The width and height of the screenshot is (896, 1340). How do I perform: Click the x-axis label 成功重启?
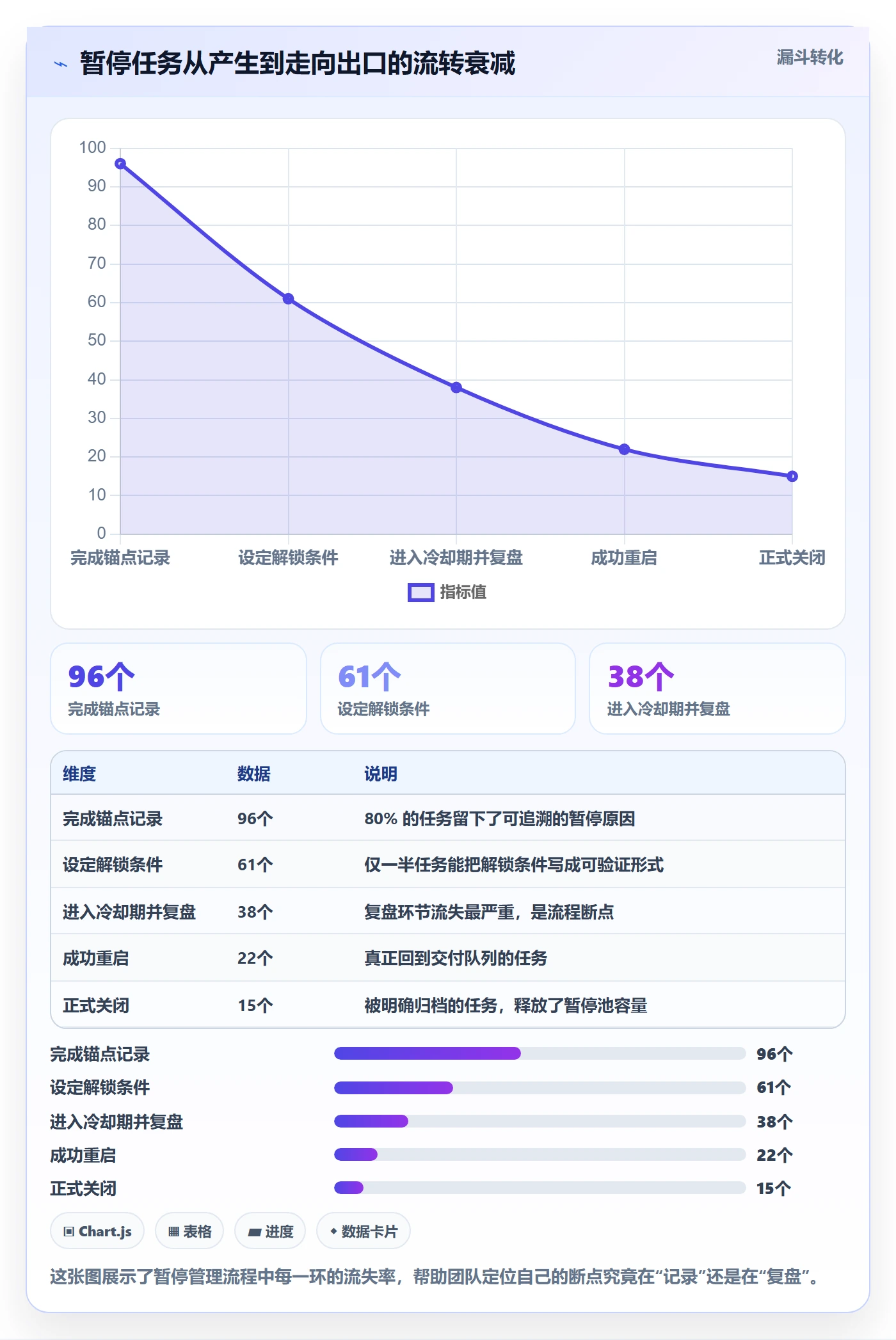[x=624, y=558]
